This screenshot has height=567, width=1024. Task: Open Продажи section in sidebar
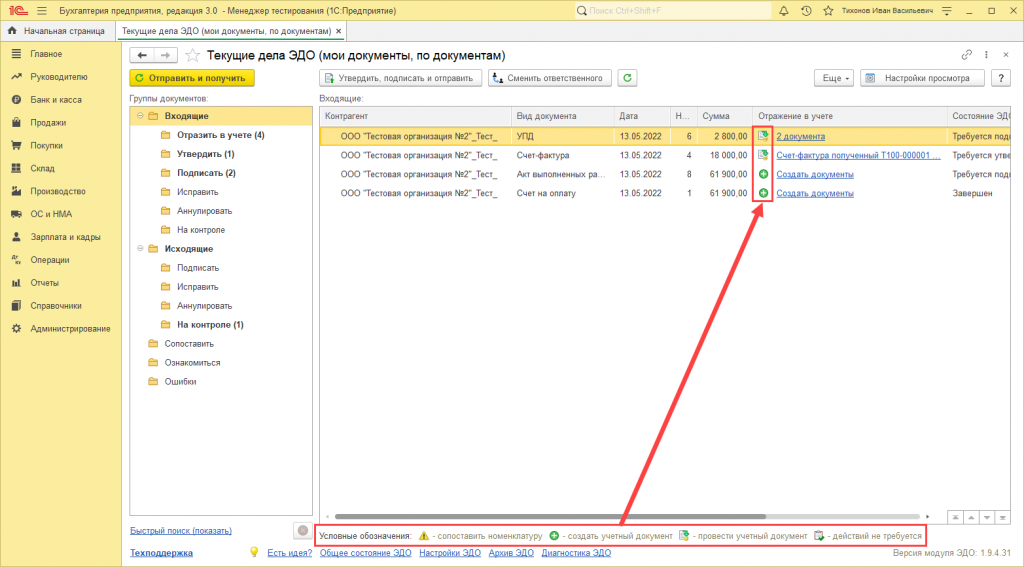(x=48, y=122)
